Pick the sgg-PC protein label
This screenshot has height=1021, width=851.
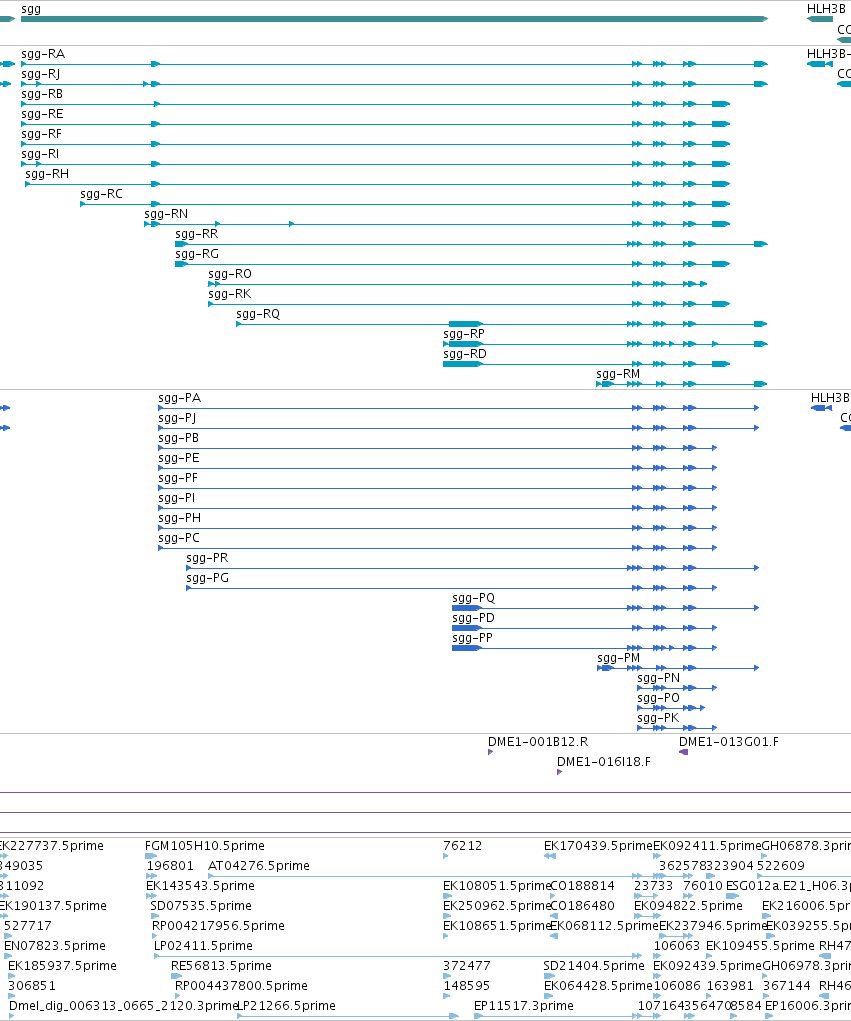point(179,538)
